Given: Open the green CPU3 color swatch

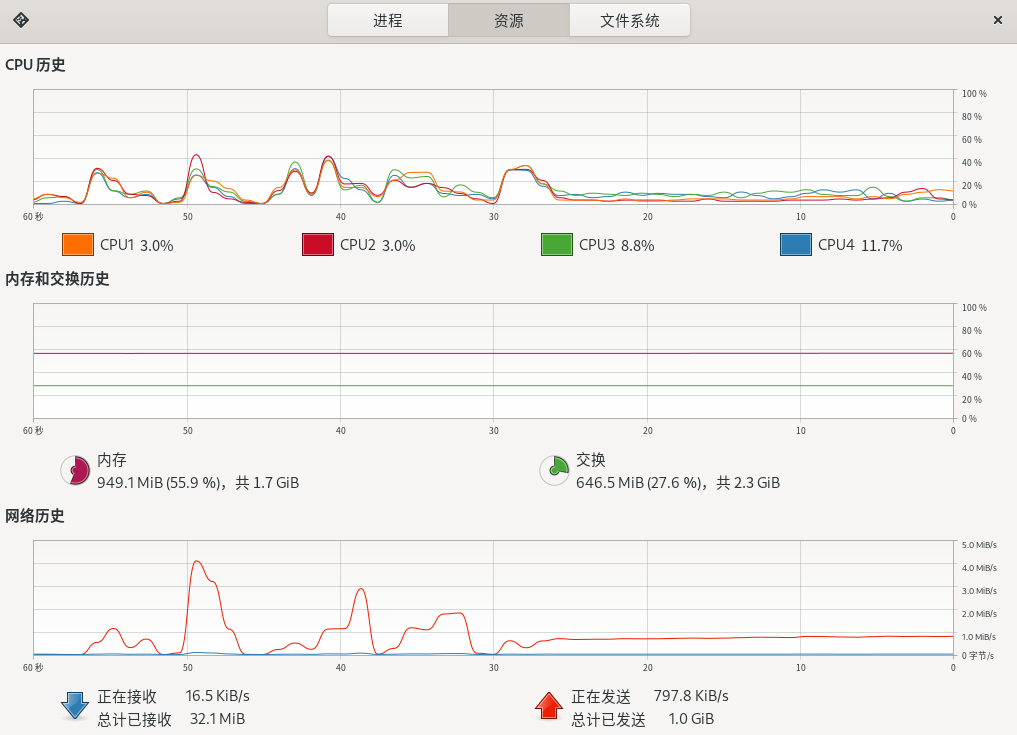Looking at the screenshot, I should (556, 244).
